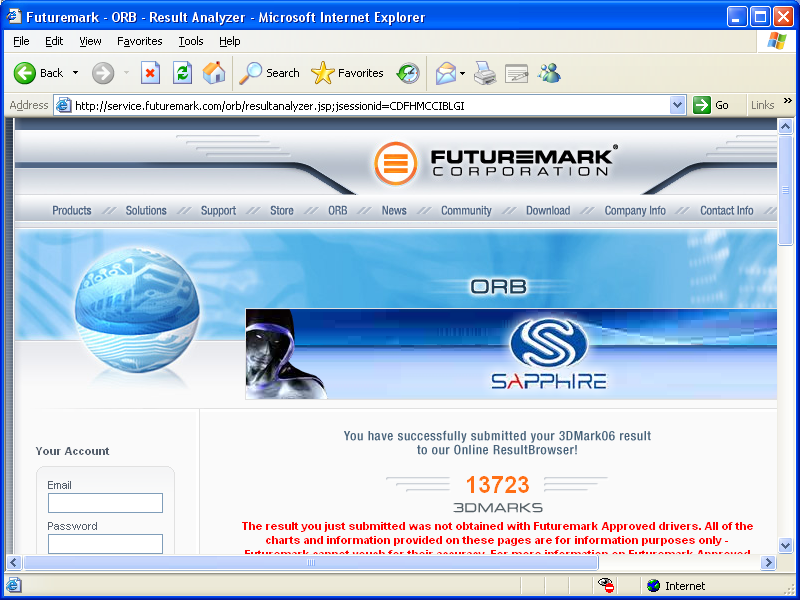The image size is (800, 600).
Task: Print the page with the printer icon
Action: point(485,73)
